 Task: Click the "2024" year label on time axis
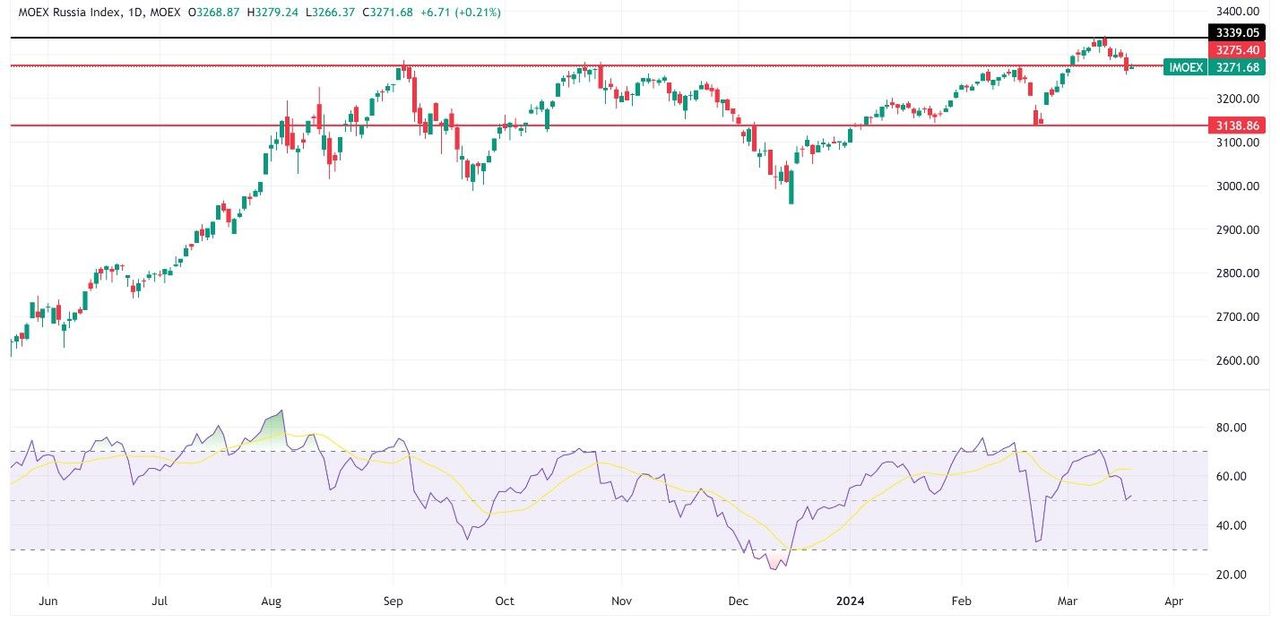click(x=849, y=602)
